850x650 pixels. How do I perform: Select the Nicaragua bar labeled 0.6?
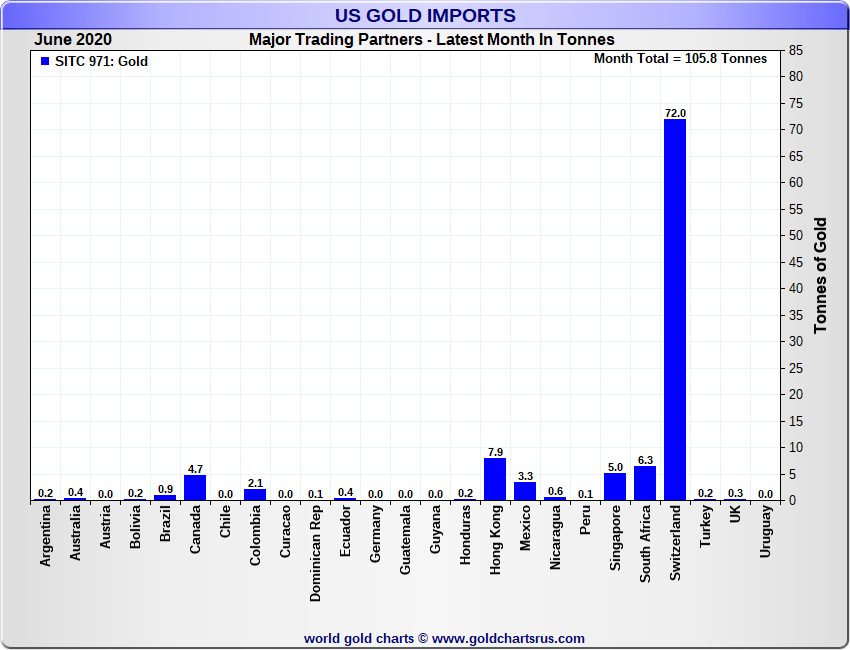[555, 498]
